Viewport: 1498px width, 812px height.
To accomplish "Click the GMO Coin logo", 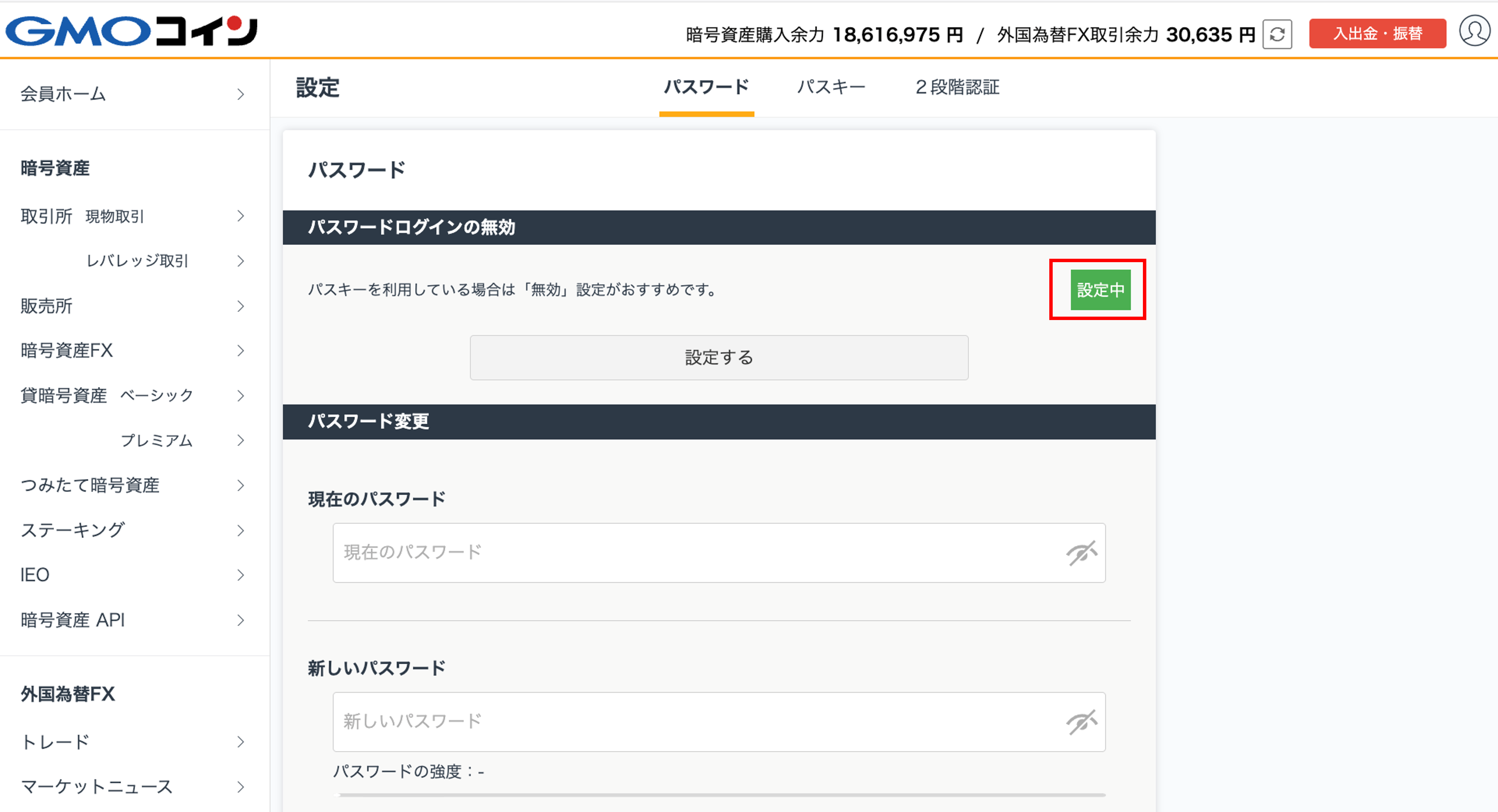I will (131, 31).
